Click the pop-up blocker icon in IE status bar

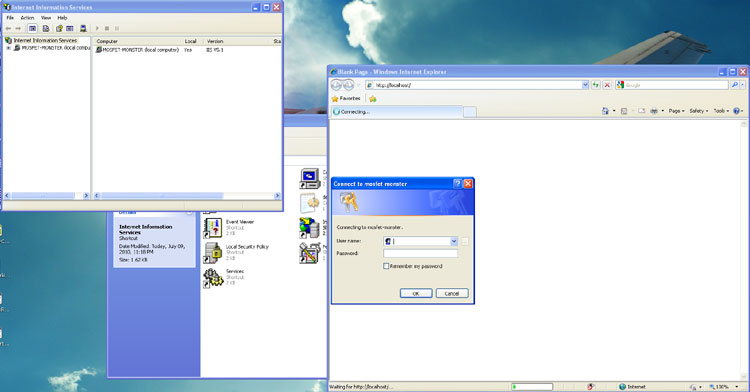(591, 387)
